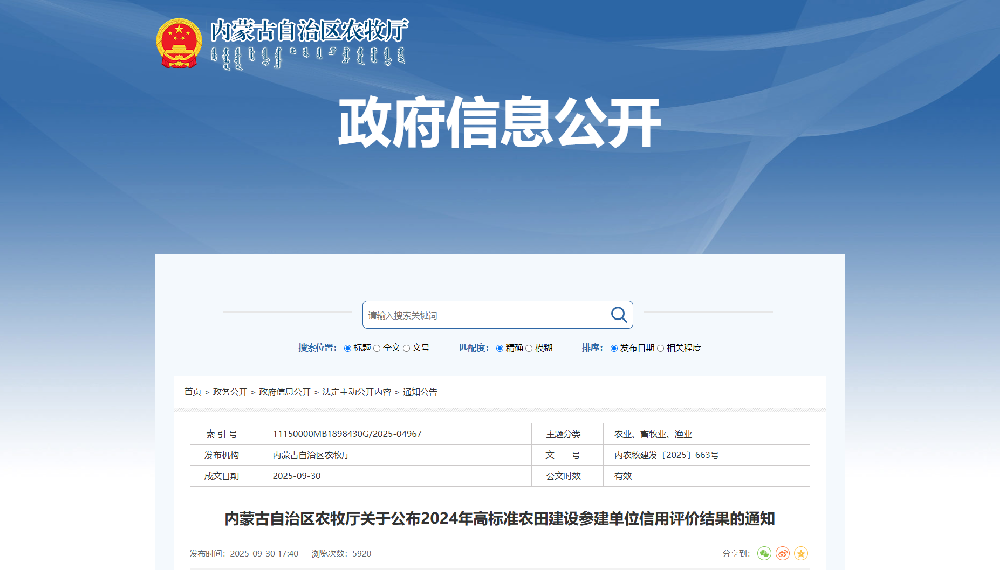The width and height of the screenshot is (1000, 570).
Task: Click 发布时间 2025-09-30 17:40 text
Action: click(244, 554)
